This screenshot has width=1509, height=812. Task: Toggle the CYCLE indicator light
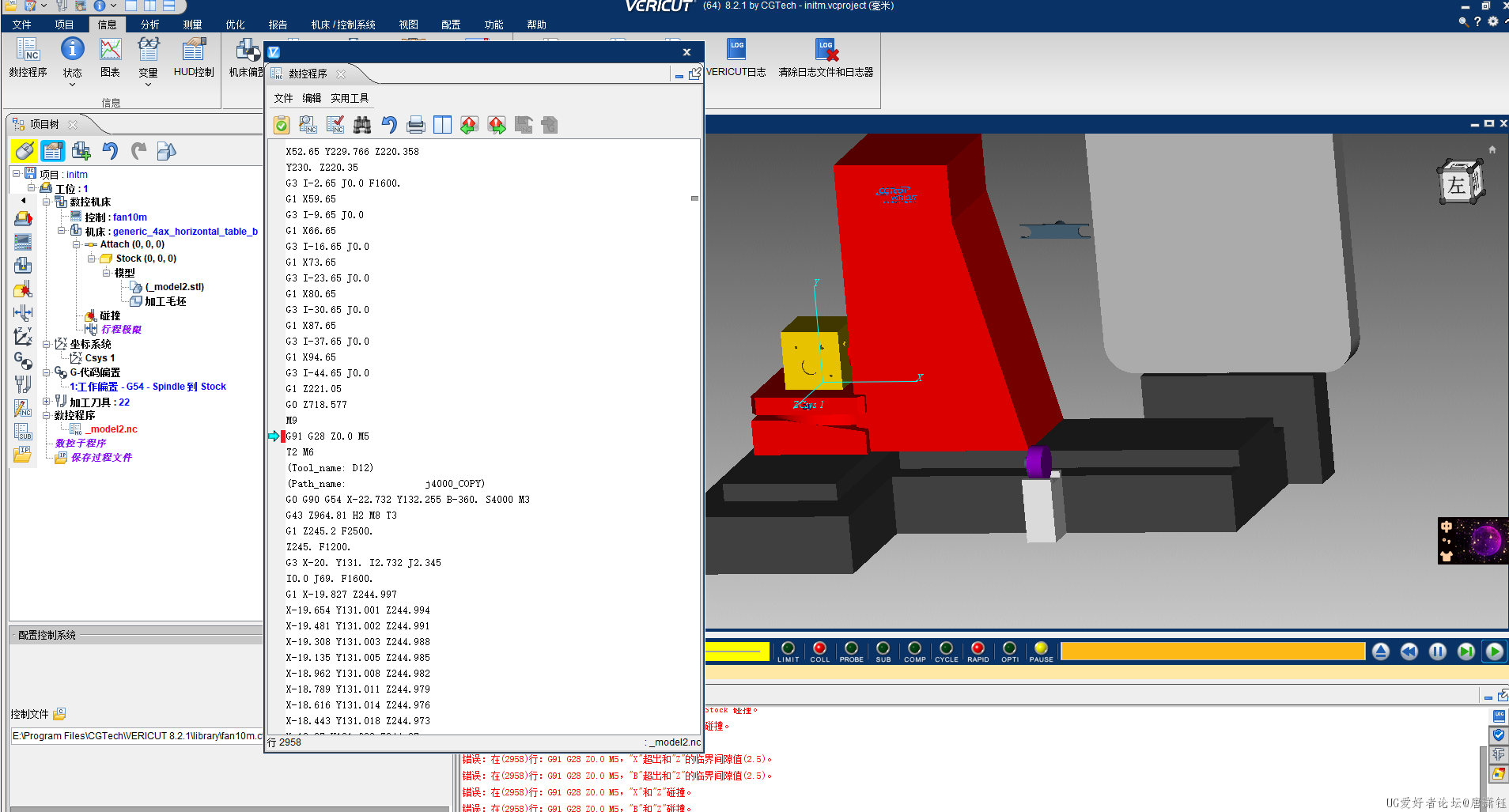(946, 651)
